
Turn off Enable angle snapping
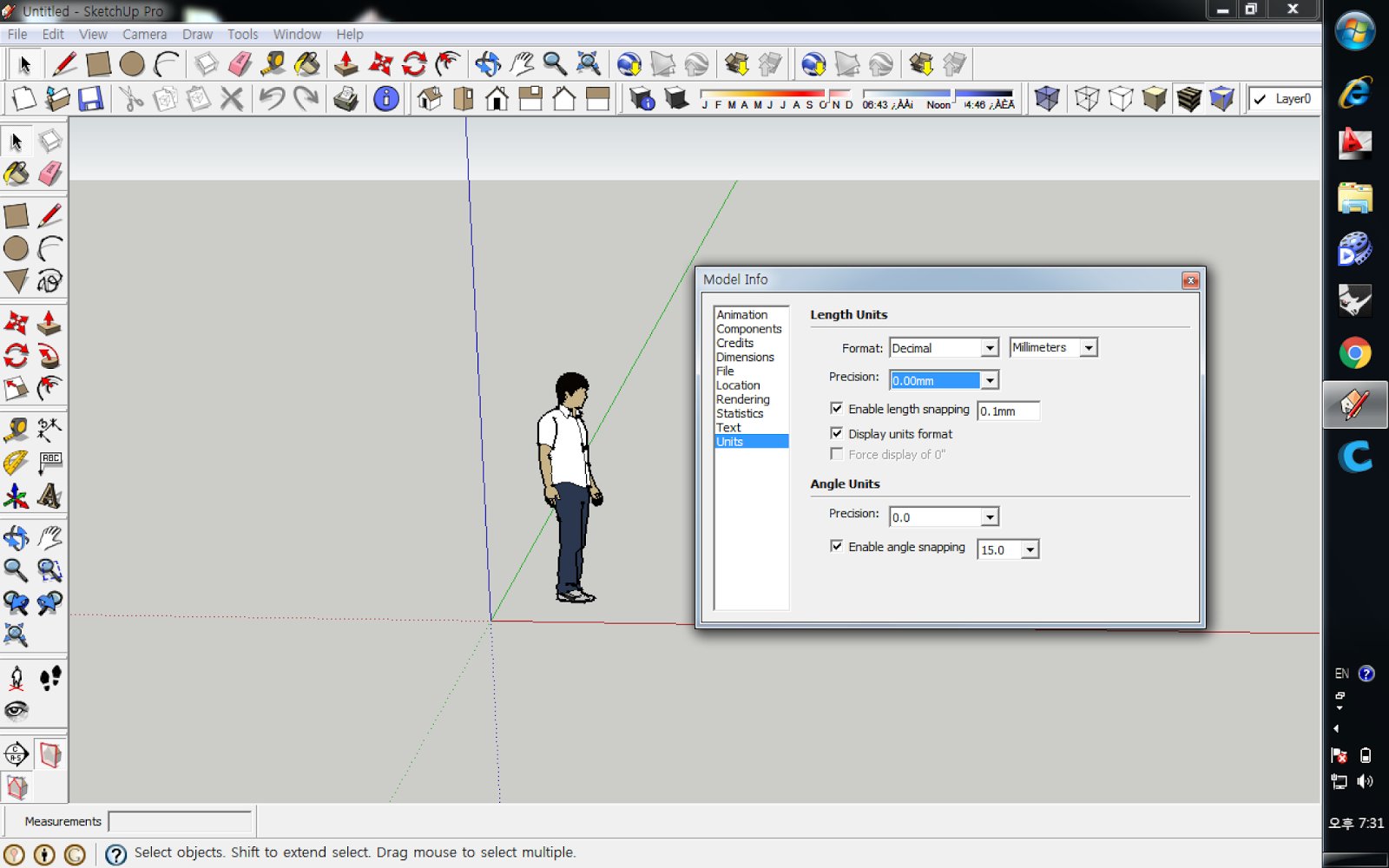coord(837,546)
